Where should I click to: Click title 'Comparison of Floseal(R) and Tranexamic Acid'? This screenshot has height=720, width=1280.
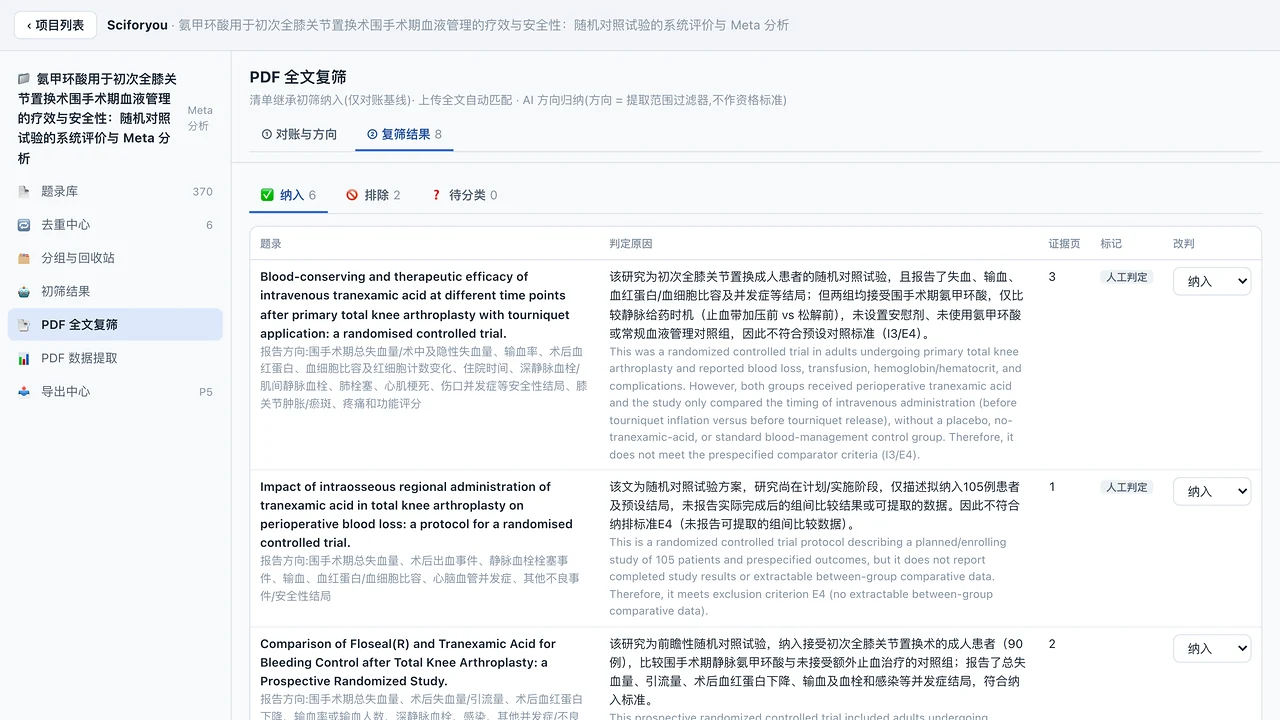408,662
